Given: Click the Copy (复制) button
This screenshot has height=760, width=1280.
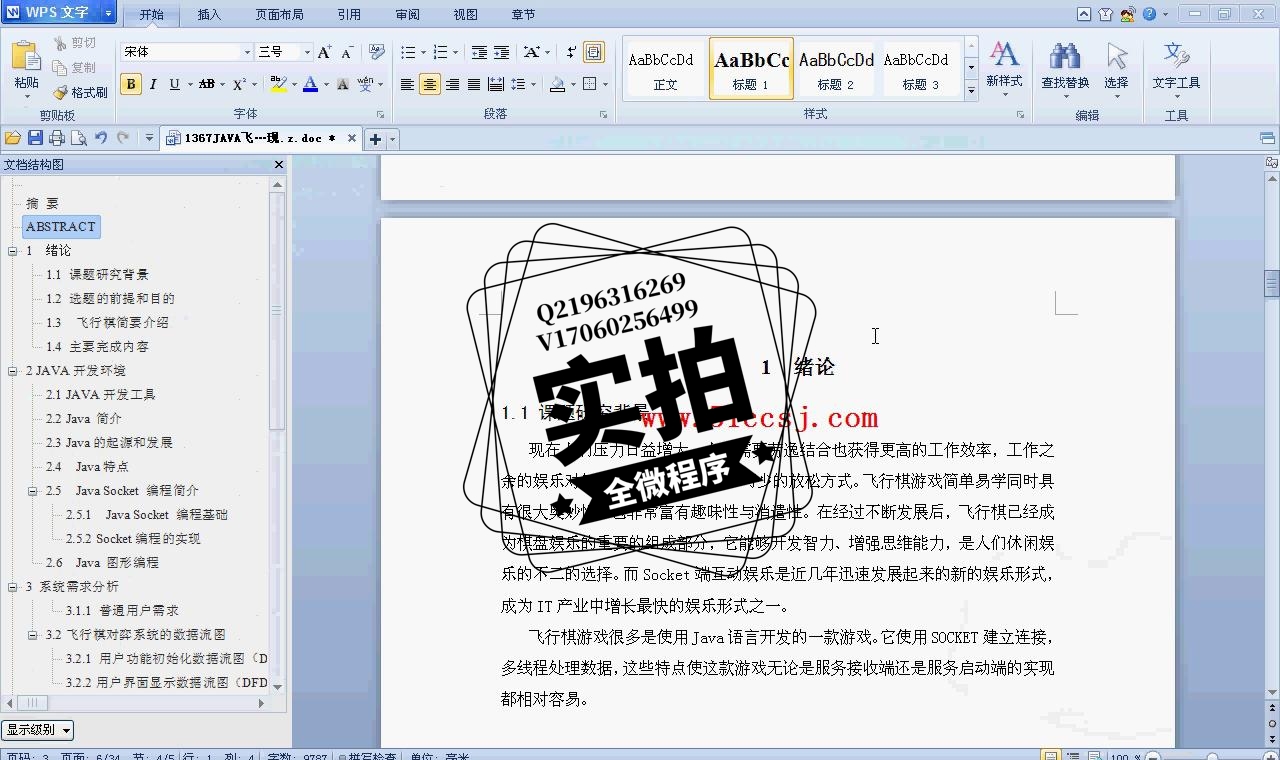Looking at the screenshot, I should (x=75, y=67).
